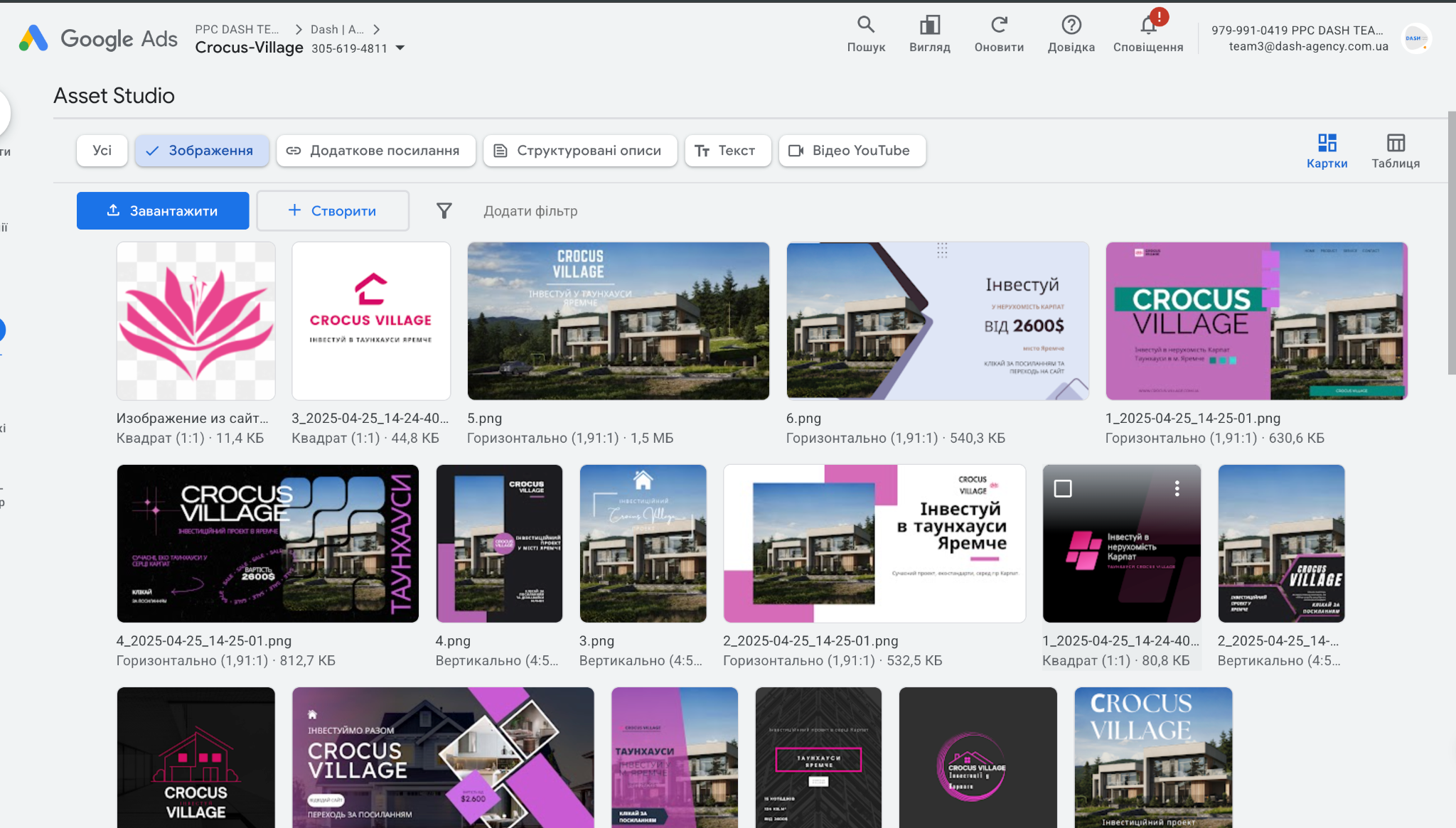Select the Структуровані описи tab
The image size is (1456, 828).
579,151
